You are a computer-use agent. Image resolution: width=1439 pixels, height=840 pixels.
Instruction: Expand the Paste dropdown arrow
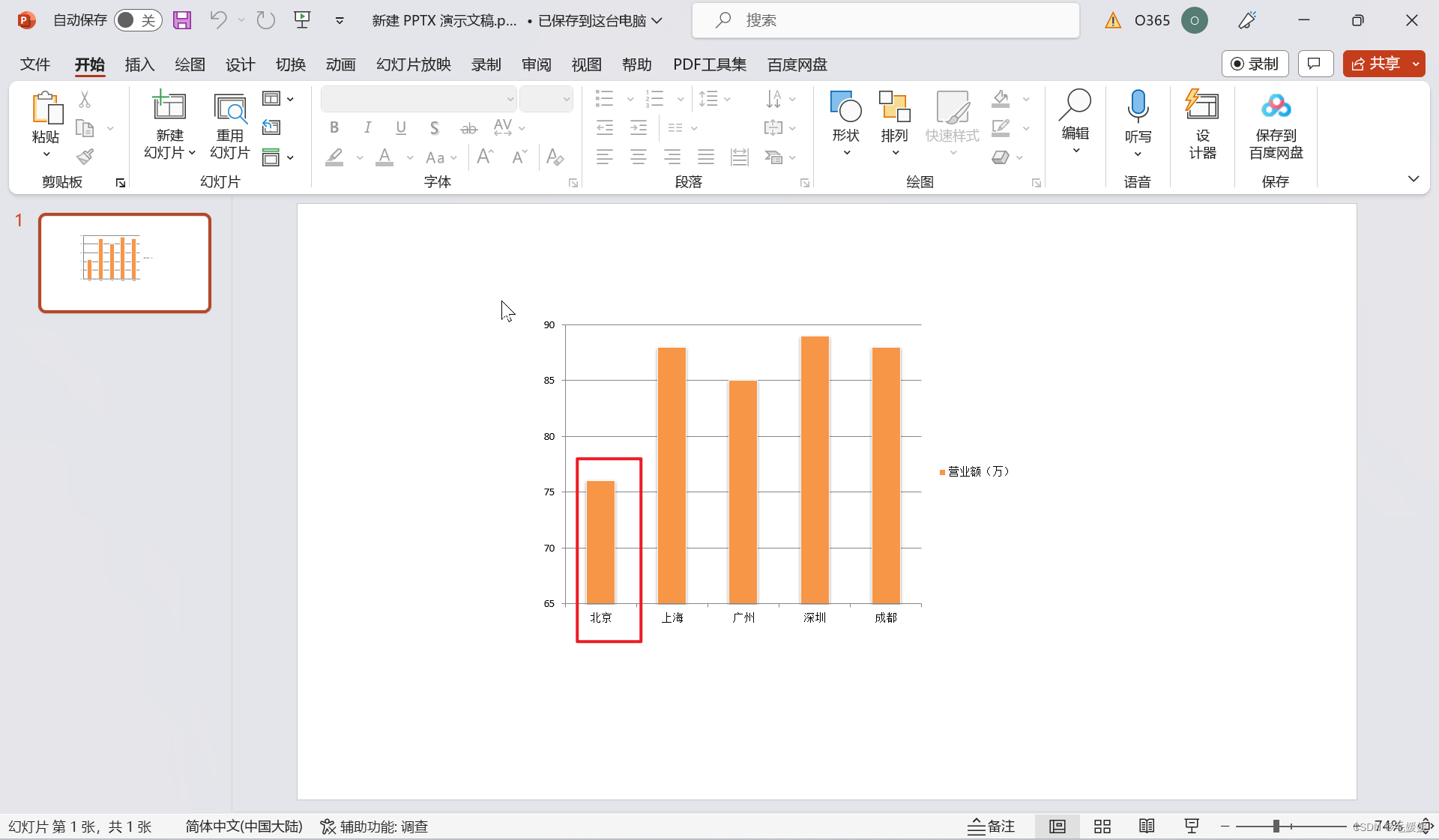coord(46,154)
